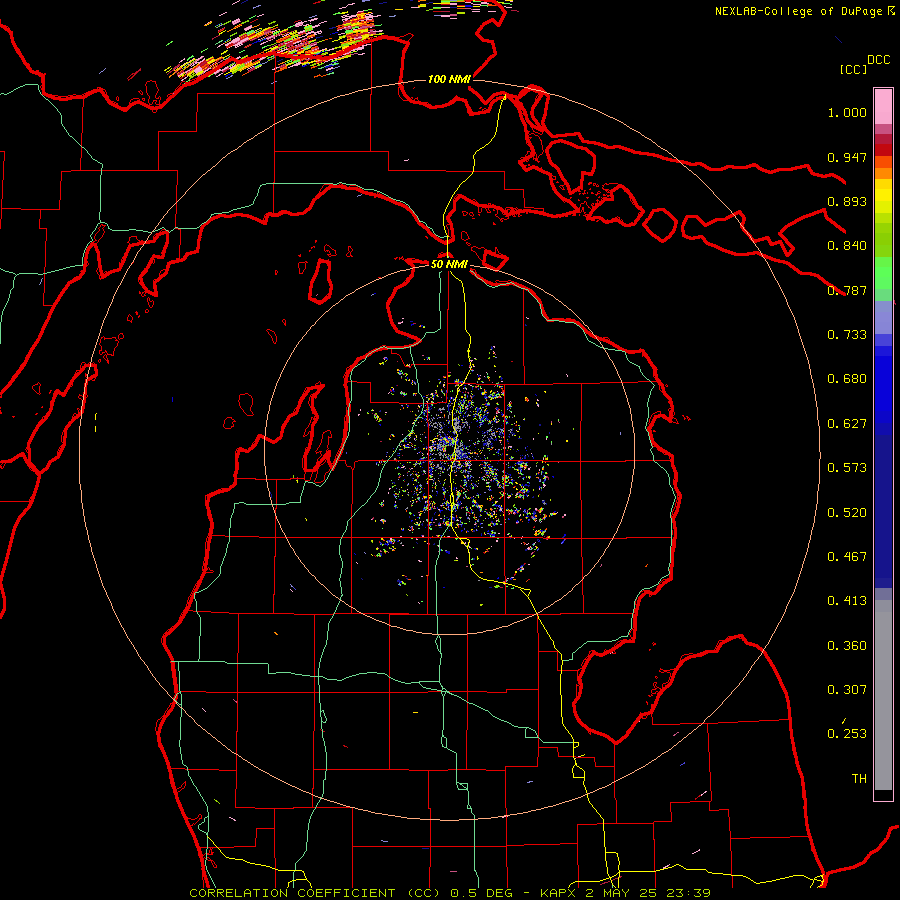Select the "0.680" scale value
This screenshot has width=900, height=900.
coord(847,379)
